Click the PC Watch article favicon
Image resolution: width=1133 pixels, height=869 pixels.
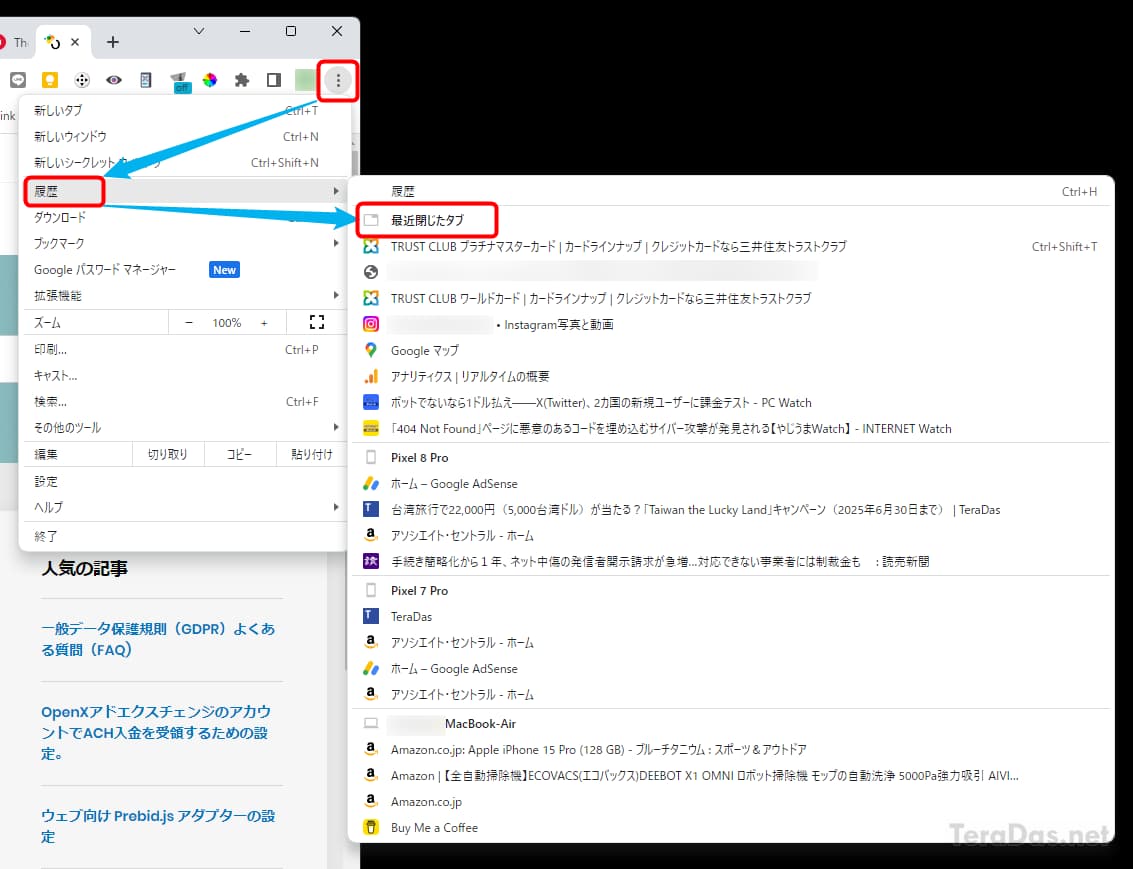371,402
